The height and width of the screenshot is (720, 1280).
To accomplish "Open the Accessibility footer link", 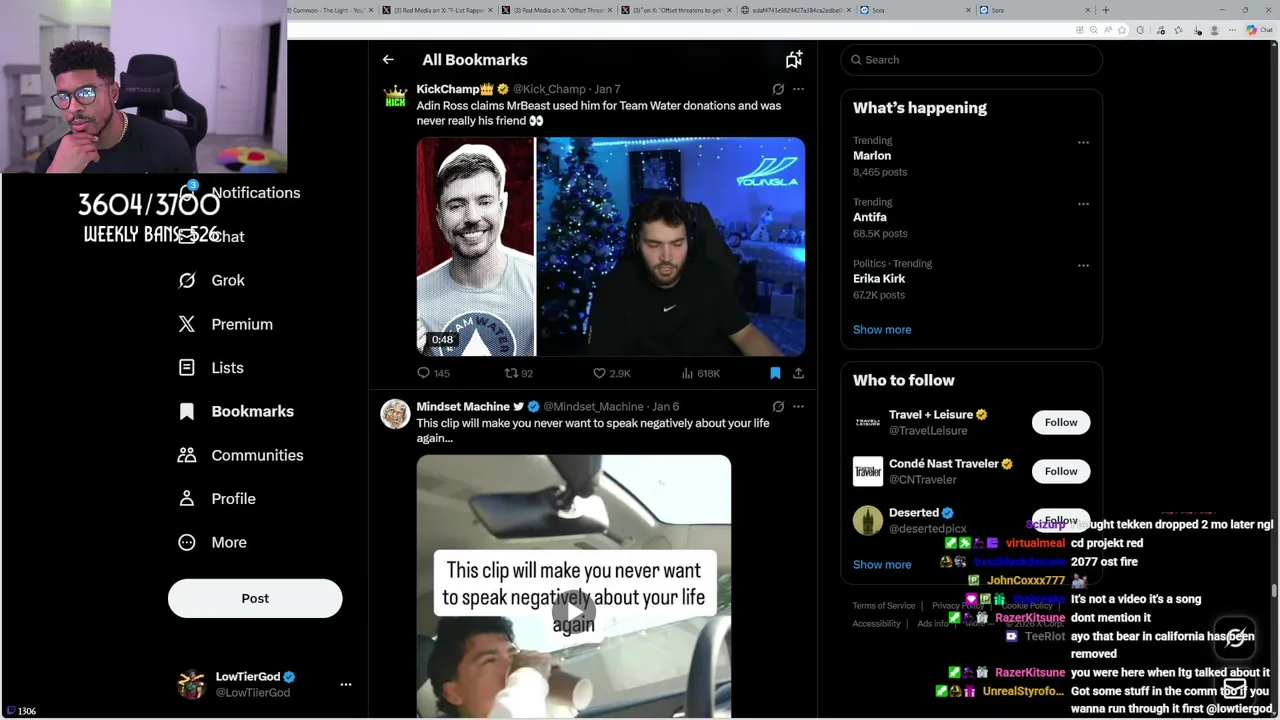I will click(877, 624).
